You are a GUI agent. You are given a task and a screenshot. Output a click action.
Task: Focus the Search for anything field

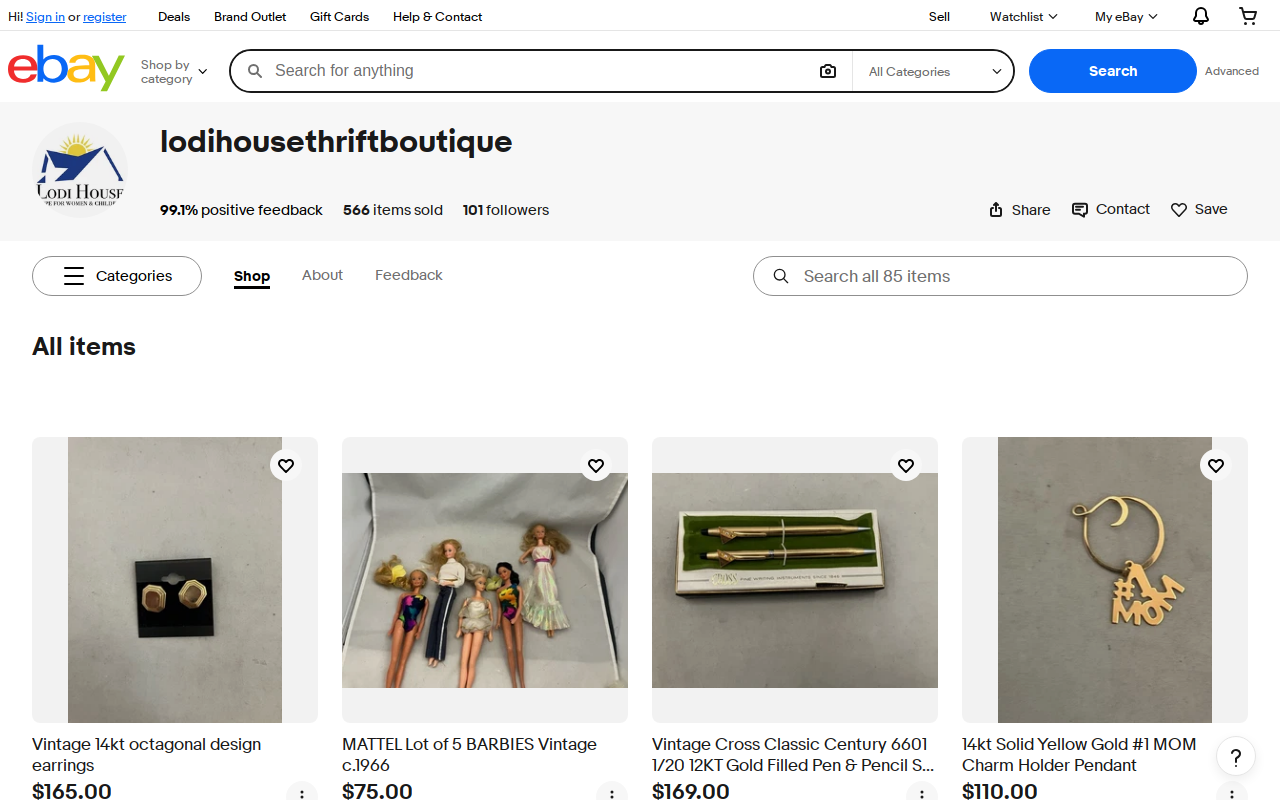pyautogui.click(x=540, y=71)
